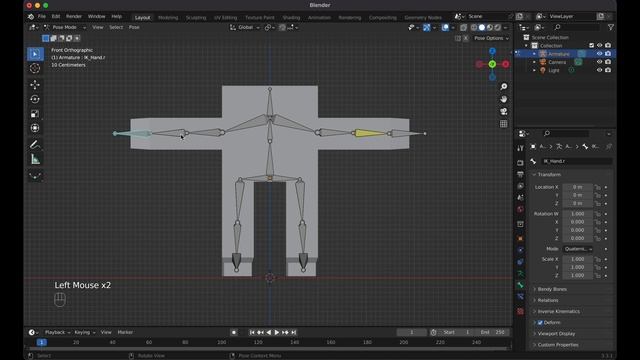Toggle the Deform checkbox
Screen dimensions: 640x360
[540, 322]
